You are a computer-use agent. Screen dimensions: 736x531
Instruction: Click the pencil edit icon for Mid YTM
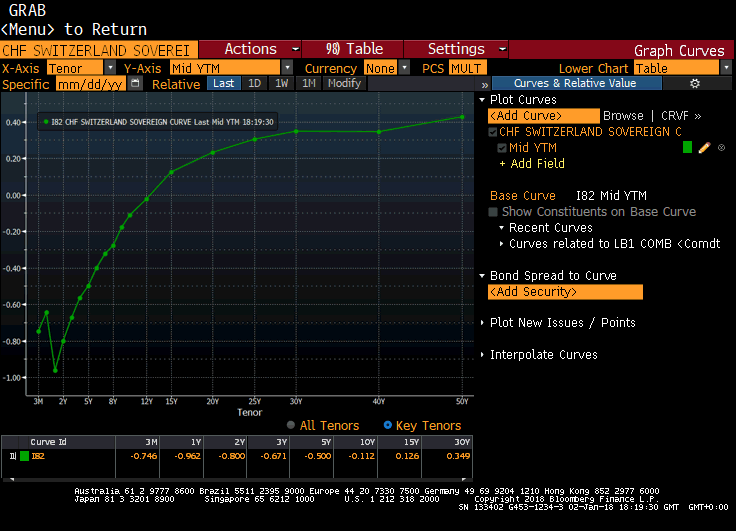(704, 148)
